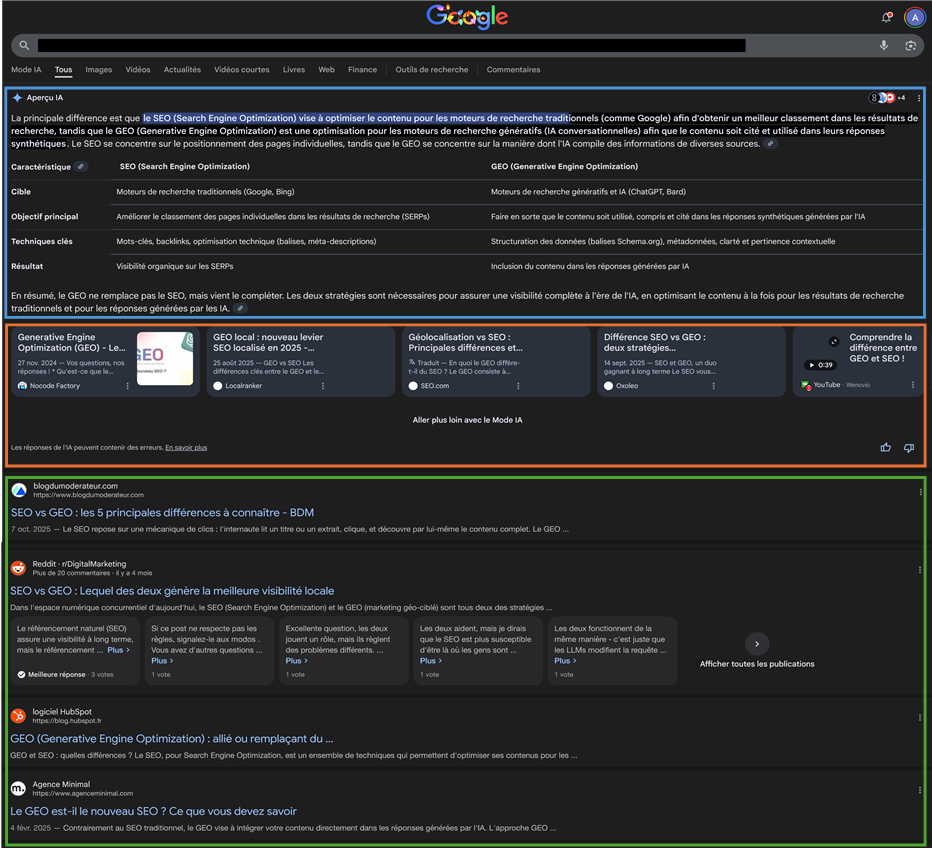Expand Plus on Les deux fonctionnent answer
This screenshot has width=932, height=848.
(565, 661)
